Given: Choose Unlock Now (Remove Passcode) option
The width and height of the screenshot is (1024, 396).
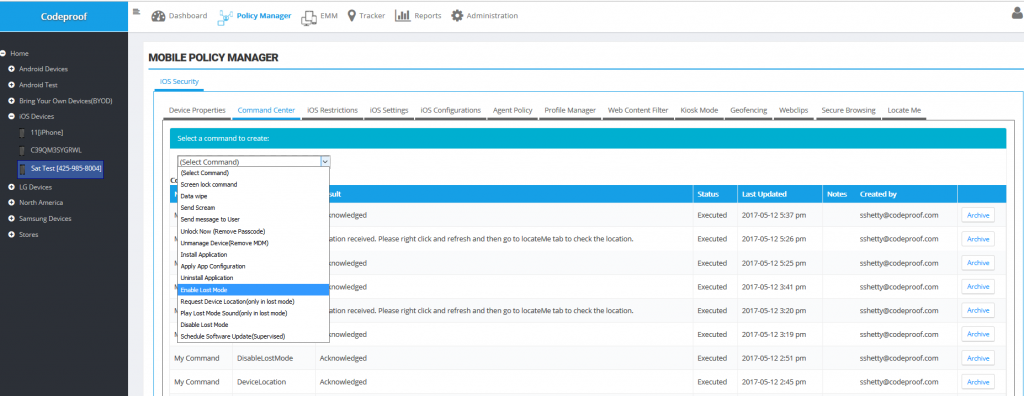Looking at the screenshot, I should pos(253,231).
